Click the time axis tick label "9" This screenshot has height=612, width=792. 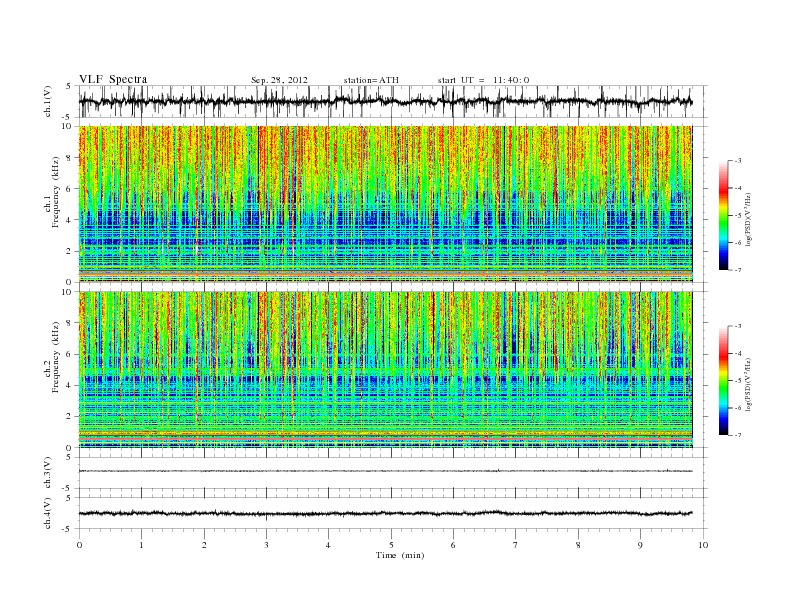640,545
